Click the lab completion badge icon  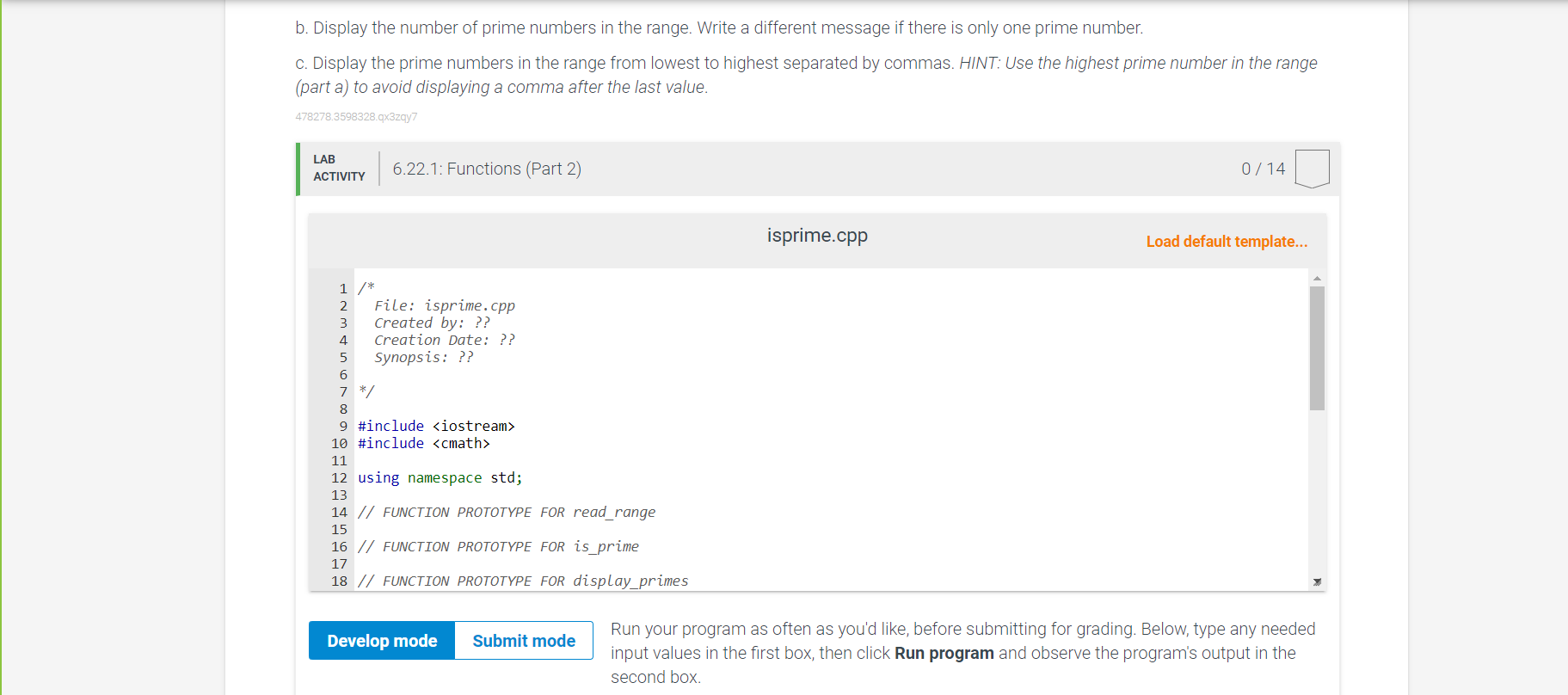pyautogui.click(x=1312, y=169)
